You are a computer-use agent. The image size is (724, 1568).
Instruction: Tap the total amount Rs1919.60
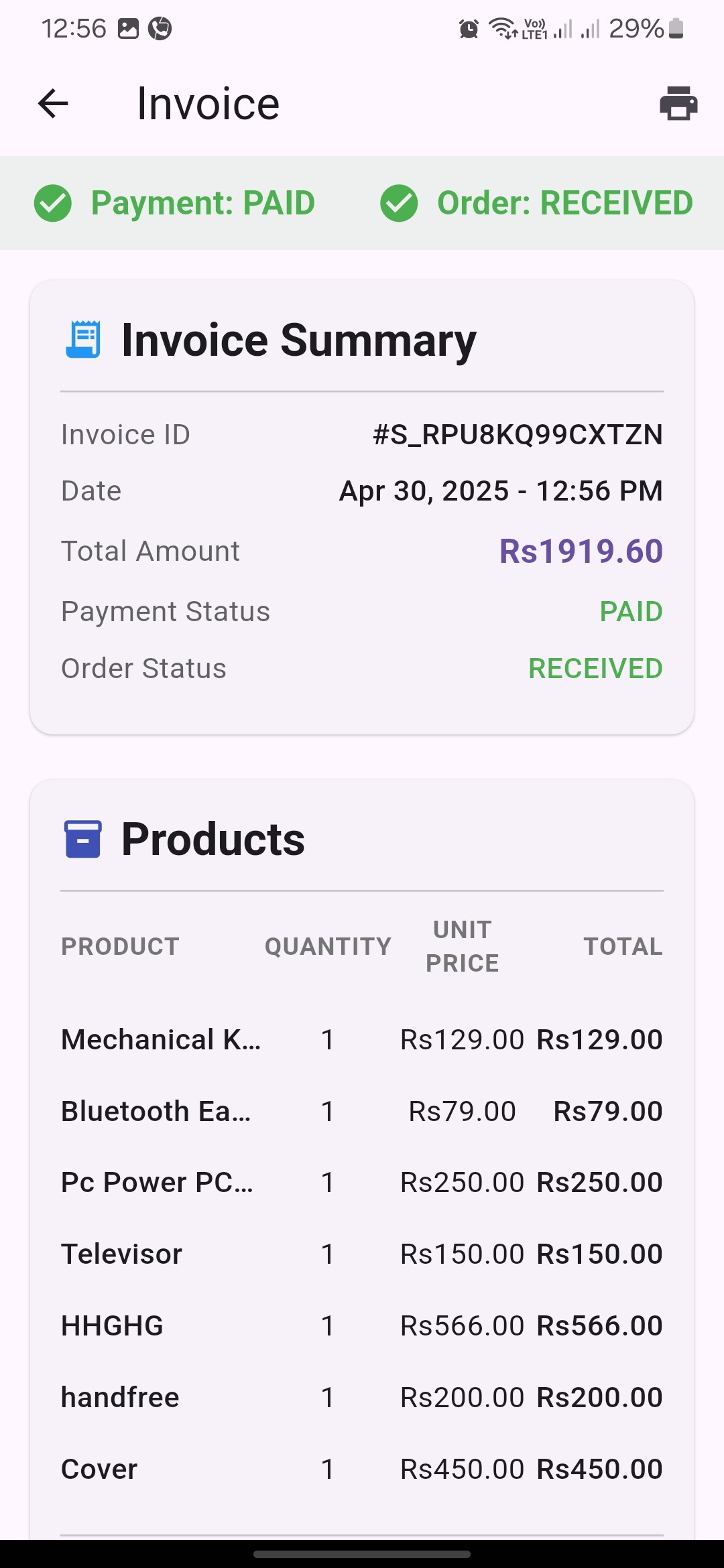coord(581,551)
